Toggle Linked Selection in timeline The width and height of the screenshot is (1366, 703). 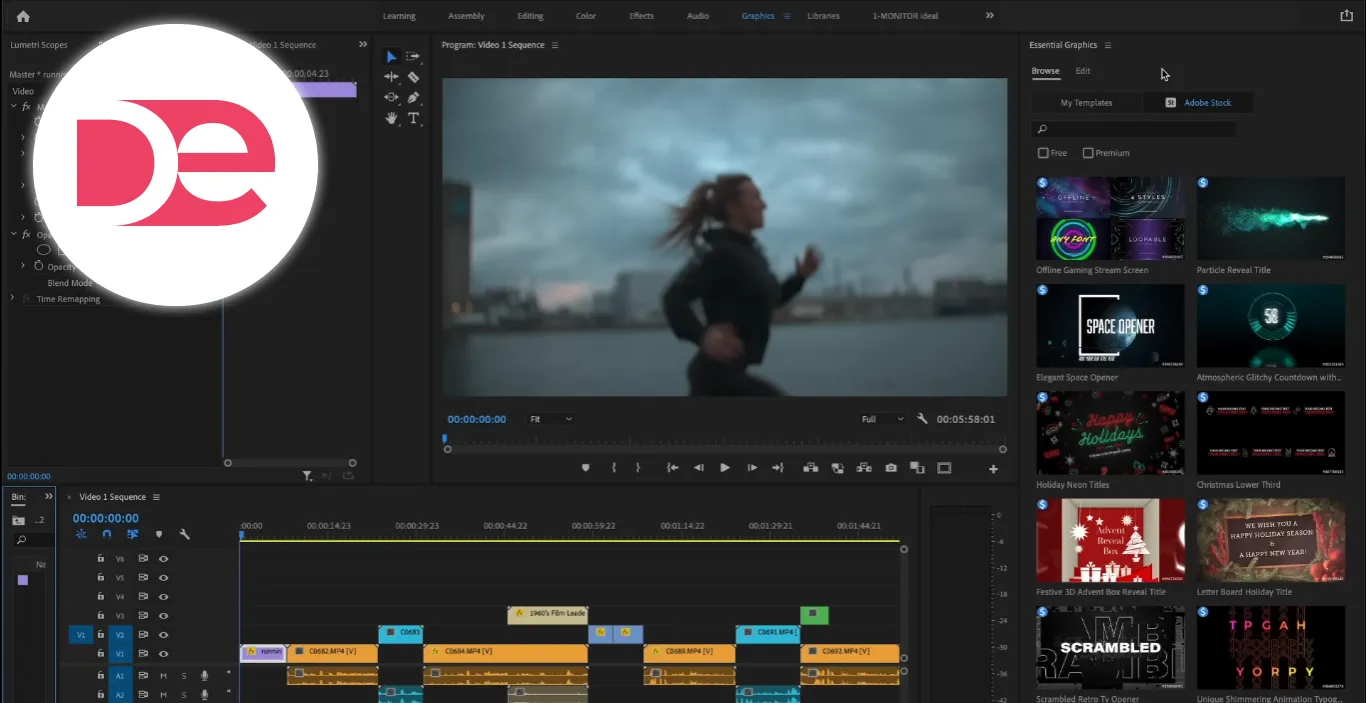(x=133, y=534)
